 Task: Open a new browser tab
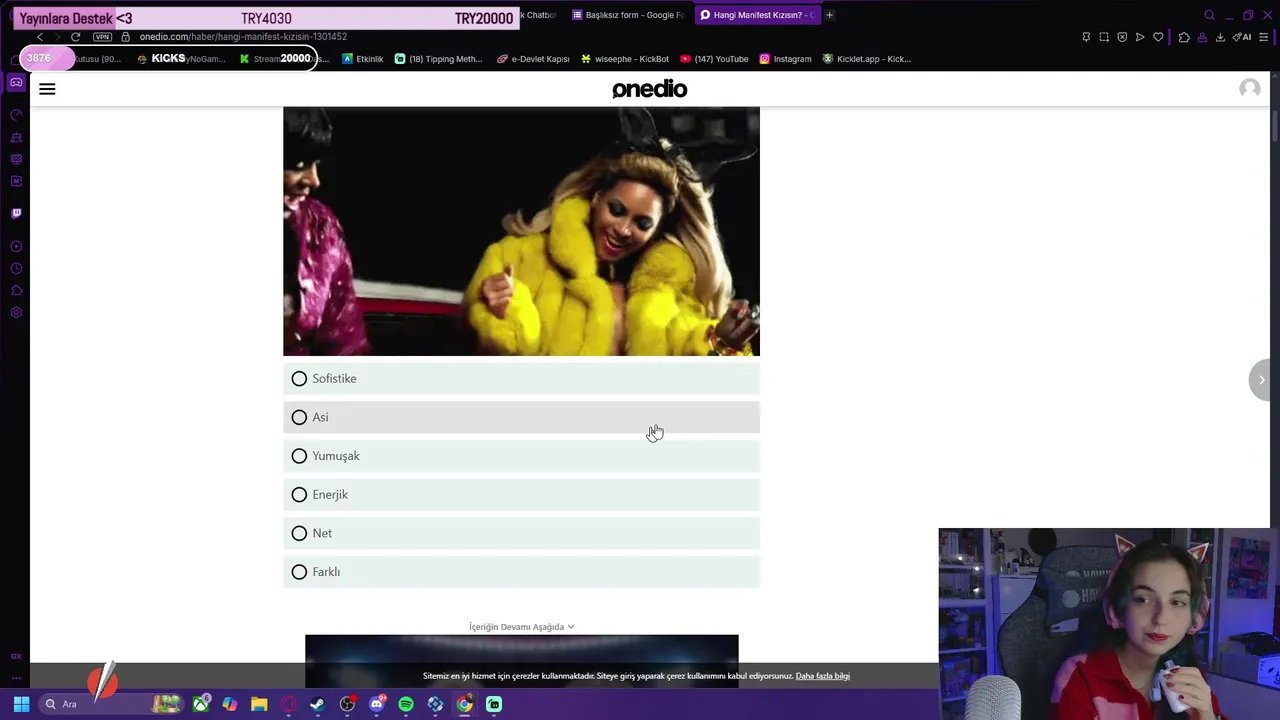click(829, 15)
